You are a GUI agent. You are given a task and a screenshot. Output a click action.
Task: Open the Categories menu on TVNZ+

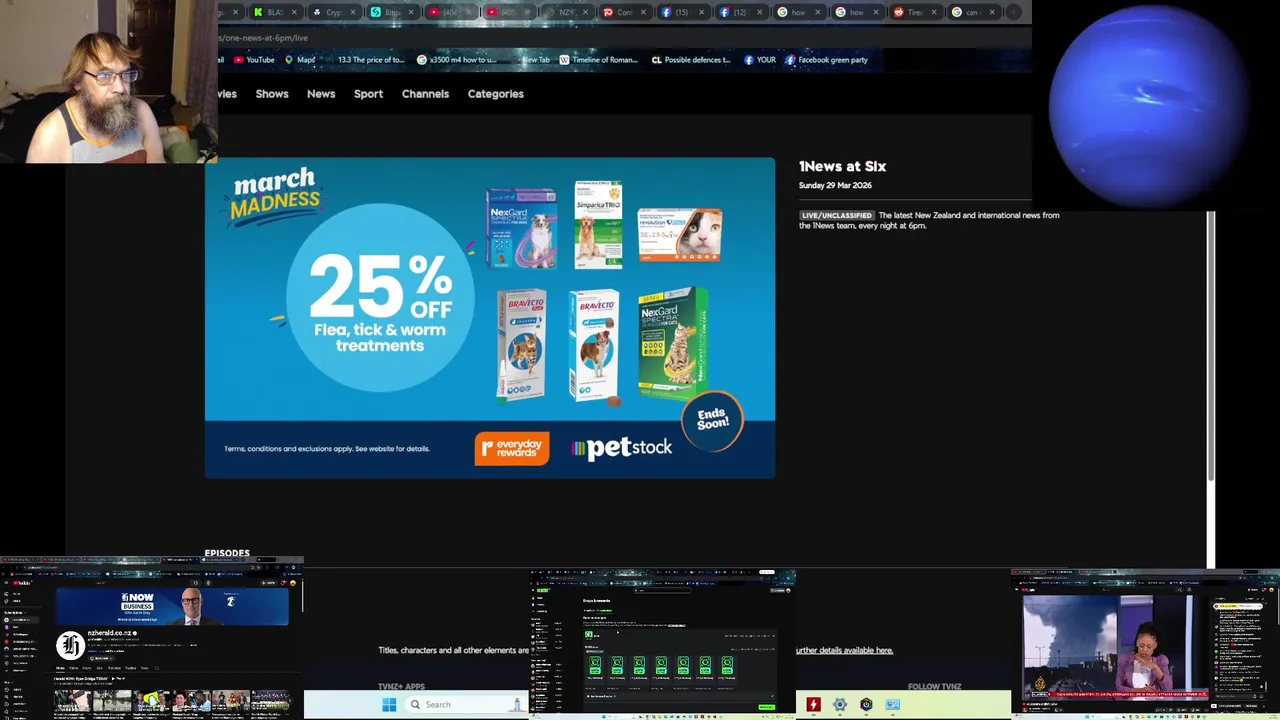click(x=495, y=94)
